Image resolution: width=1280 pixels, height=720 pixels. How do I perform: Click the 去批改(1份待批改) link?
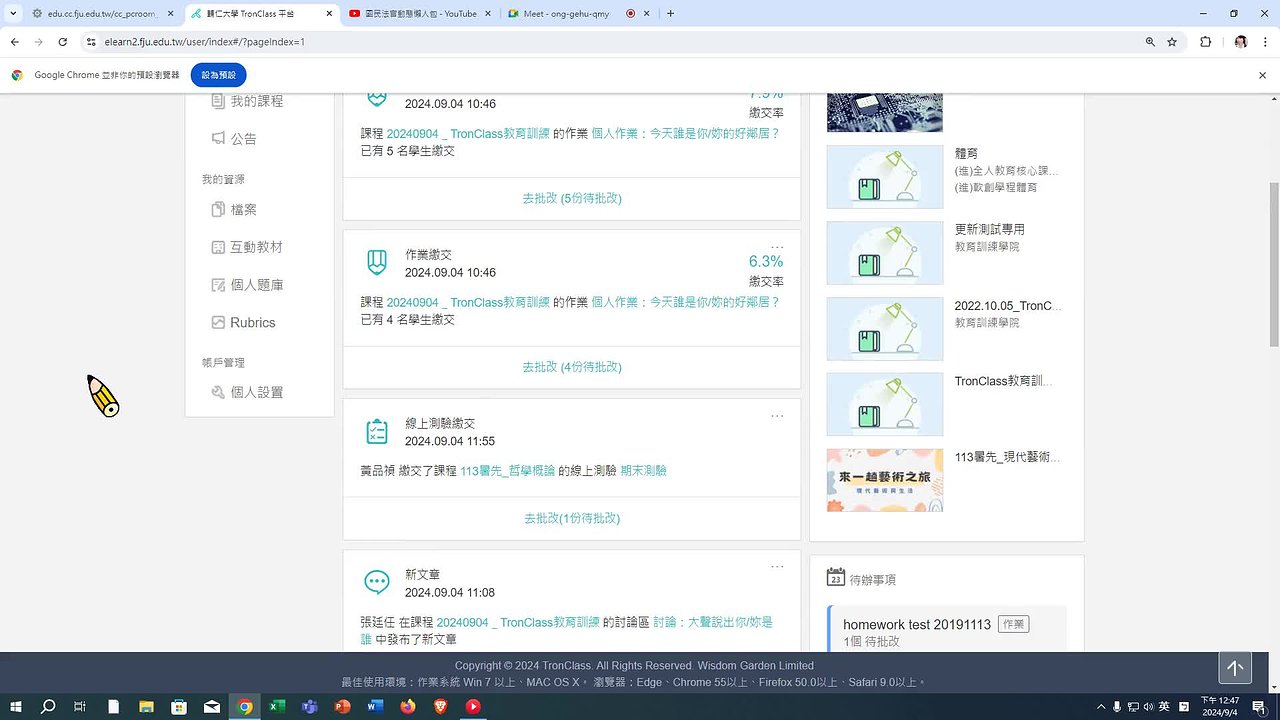[x=572, y=518]
